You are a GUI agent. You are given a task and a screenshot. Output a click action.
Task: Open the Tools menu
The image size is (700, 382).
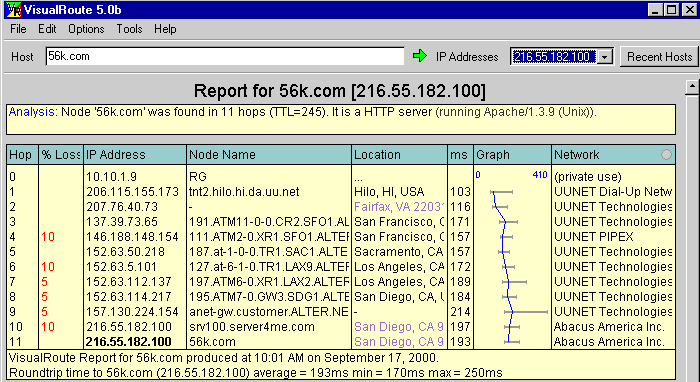[x=129, y=29]
